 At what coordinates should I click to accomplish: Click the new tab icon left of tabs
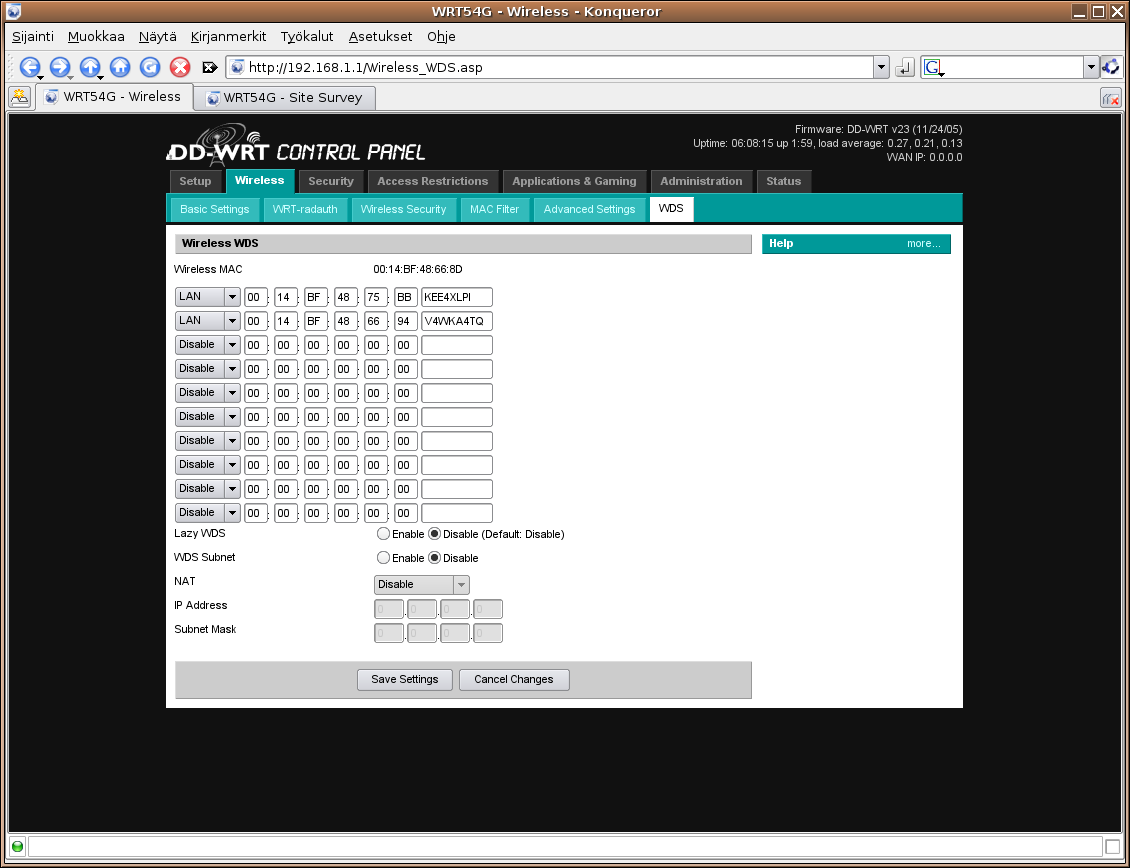[19, 97]
